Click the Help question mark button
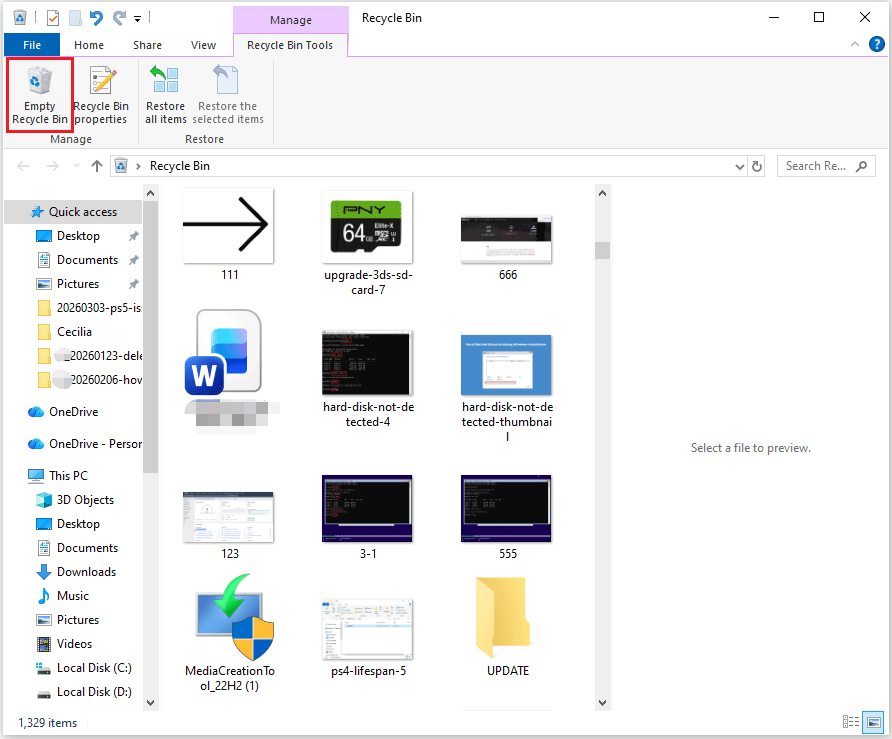 [877, 44]
